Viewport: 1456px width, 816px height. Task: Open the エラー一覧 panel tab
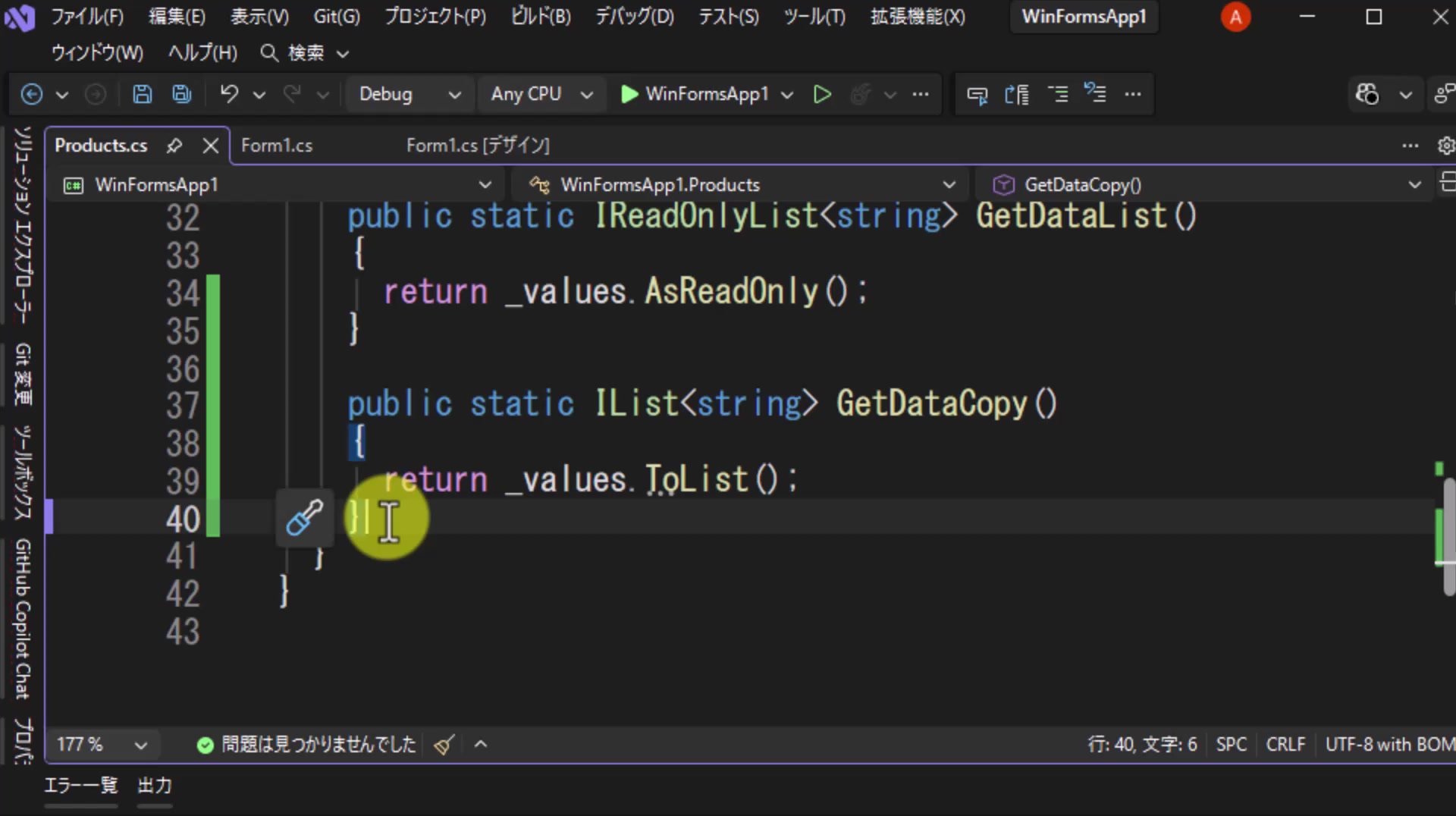pyautogui.click(x=81, y=785)
